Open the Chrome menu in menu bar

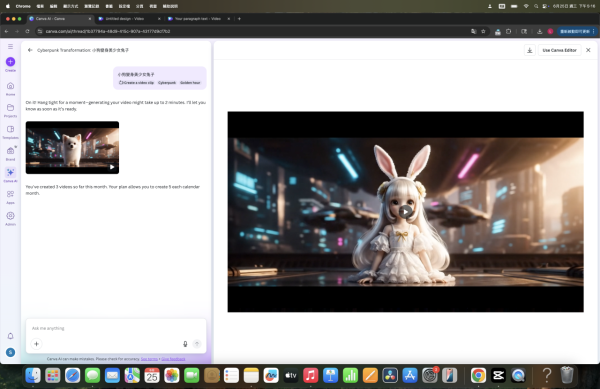click(23, 6)
